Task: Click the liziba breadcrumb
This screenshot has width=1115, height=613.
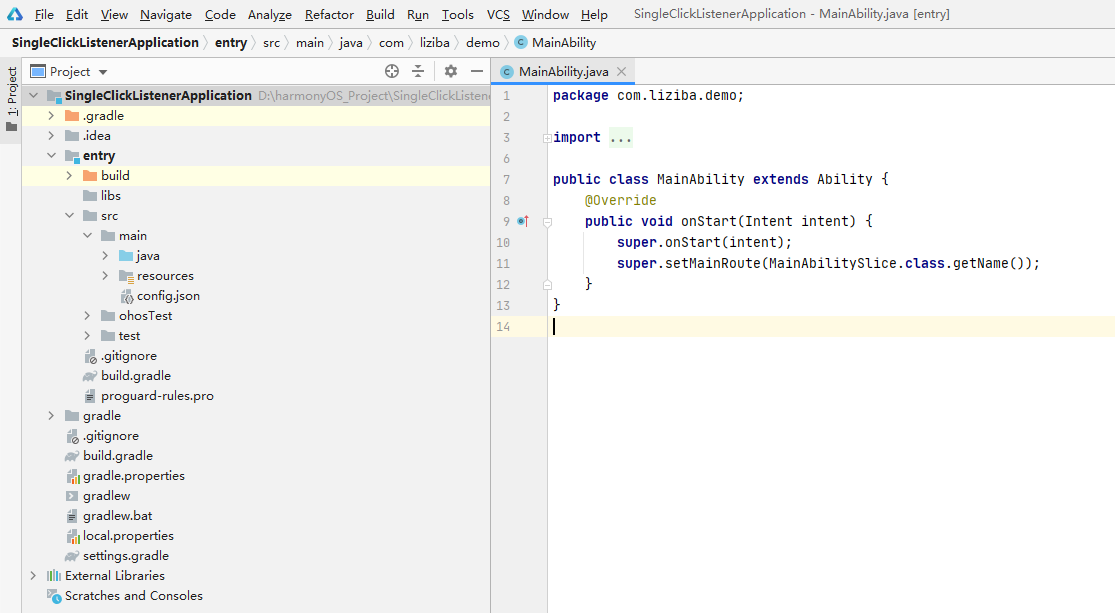Action: pos(434,43)
